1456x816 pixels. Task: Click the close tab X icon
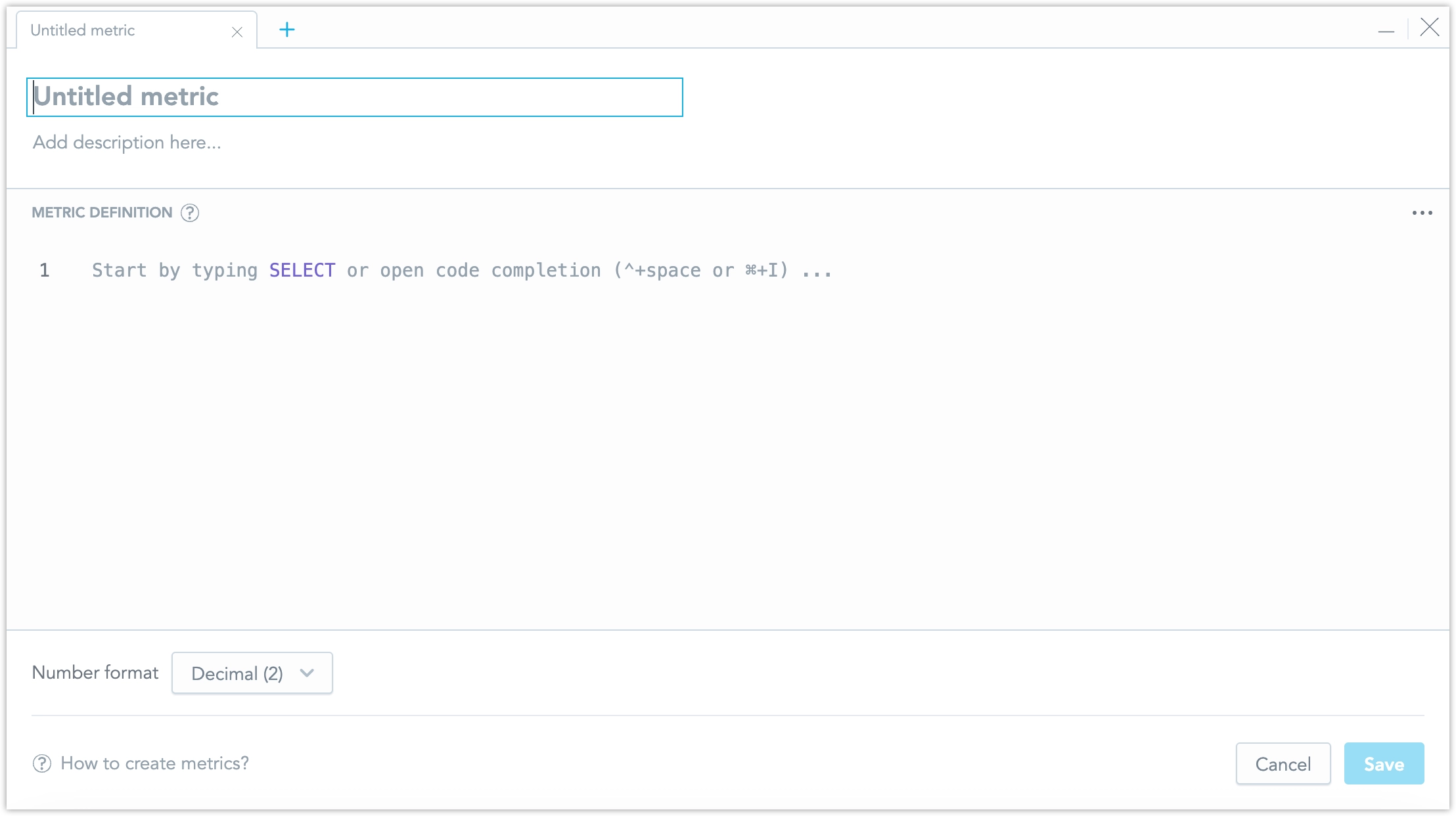coord(236,30)
